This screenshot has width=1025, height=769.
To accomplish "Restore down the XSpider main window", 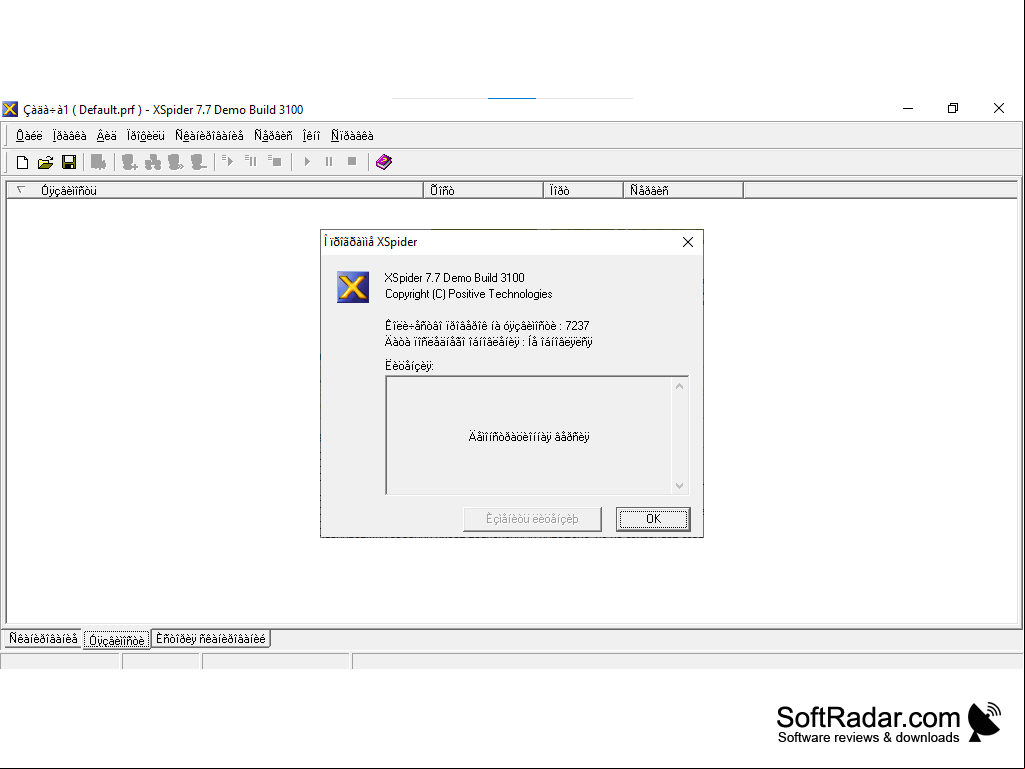I will (x=953, y=109).
